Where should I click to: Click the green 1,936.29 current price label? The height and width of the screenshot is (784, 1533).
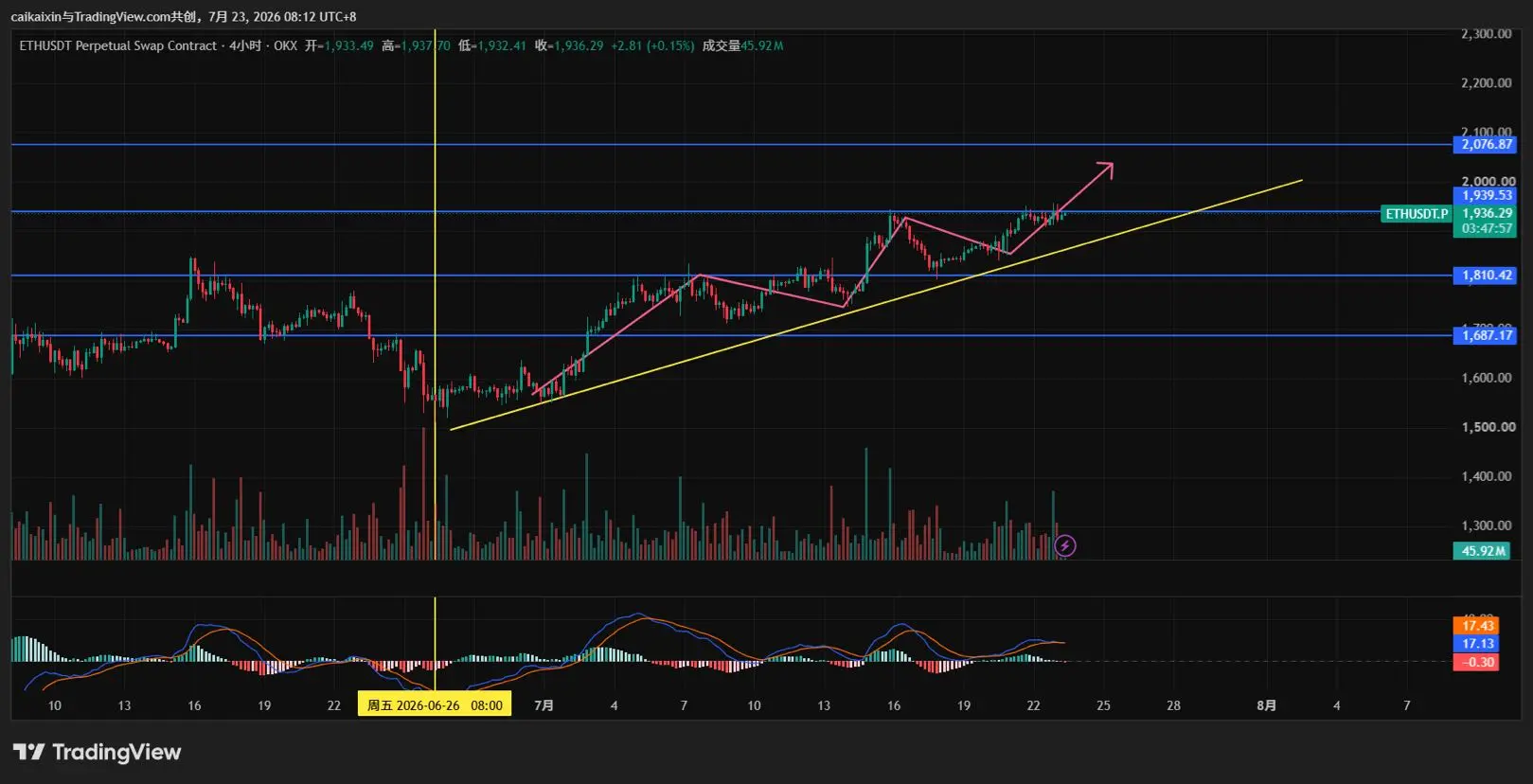(1486, 214)
